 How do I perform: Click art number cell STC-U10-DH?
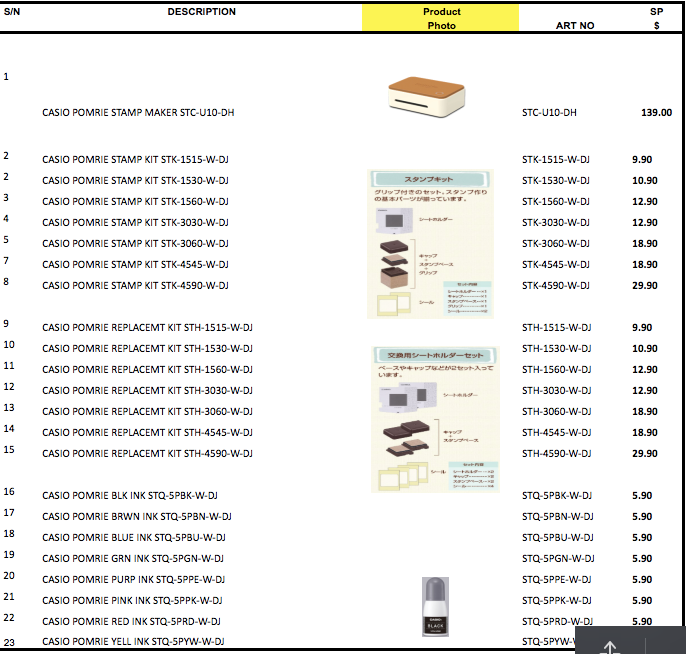(x=549, y=112)
